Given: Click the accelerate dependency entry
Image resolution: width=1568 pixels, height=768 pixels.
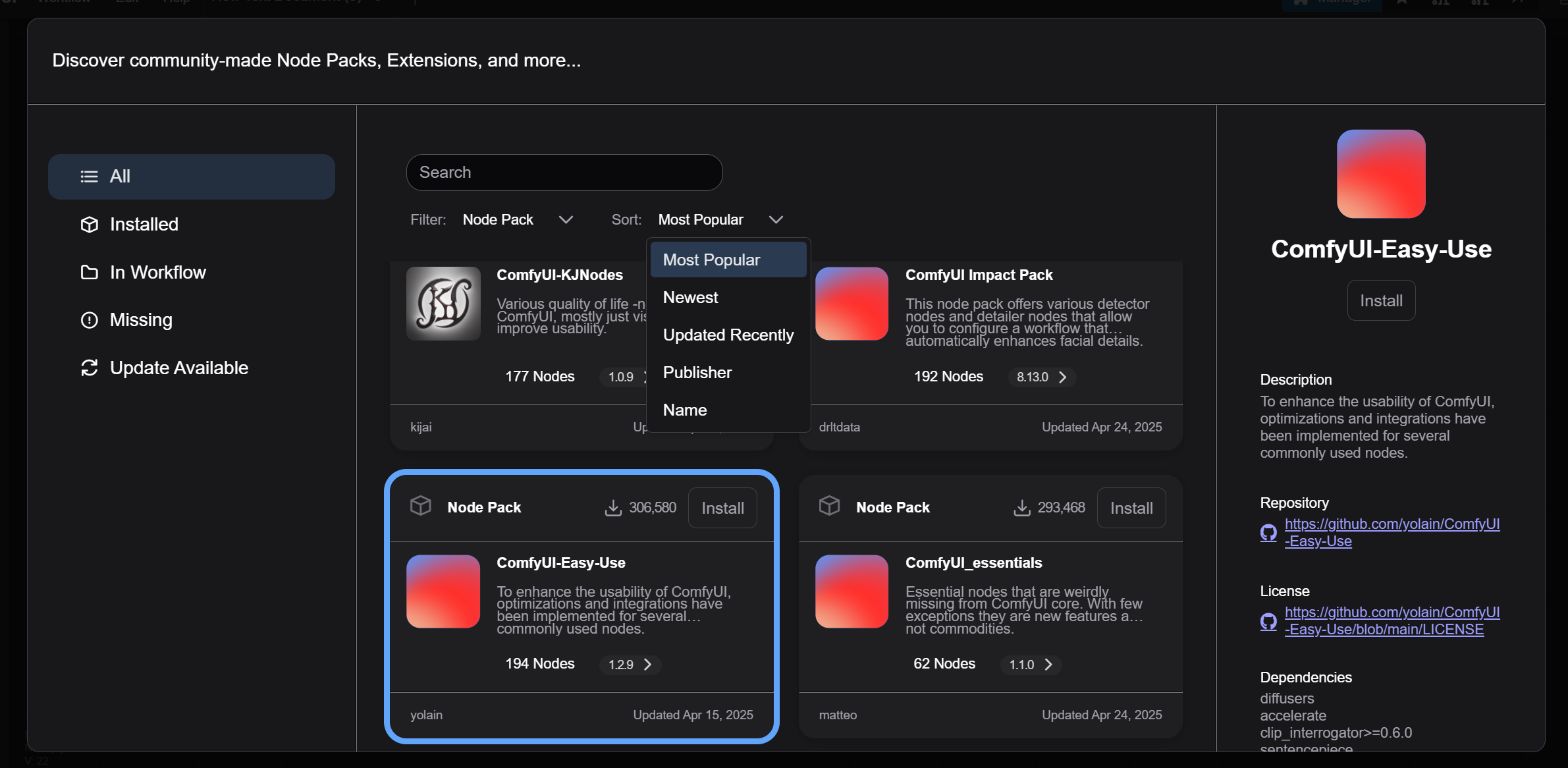Looking at the screenshot, I should pos(1293,715).
